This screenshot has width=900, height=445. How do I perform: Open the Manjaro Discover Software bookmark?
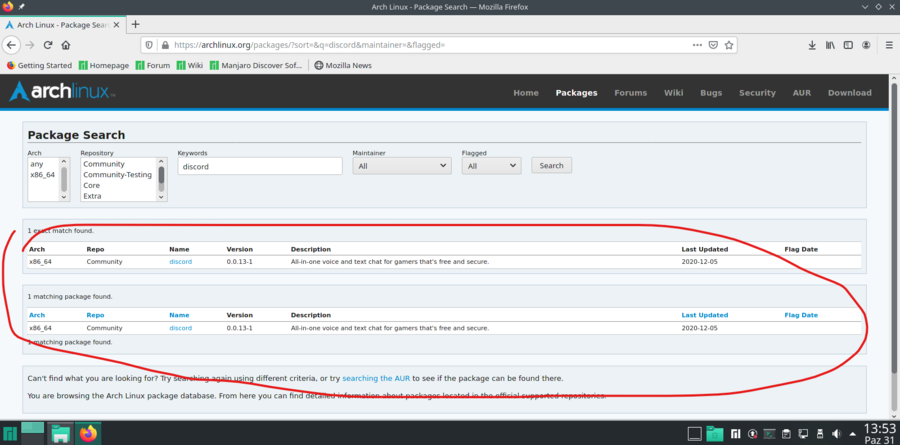point(256,65)
